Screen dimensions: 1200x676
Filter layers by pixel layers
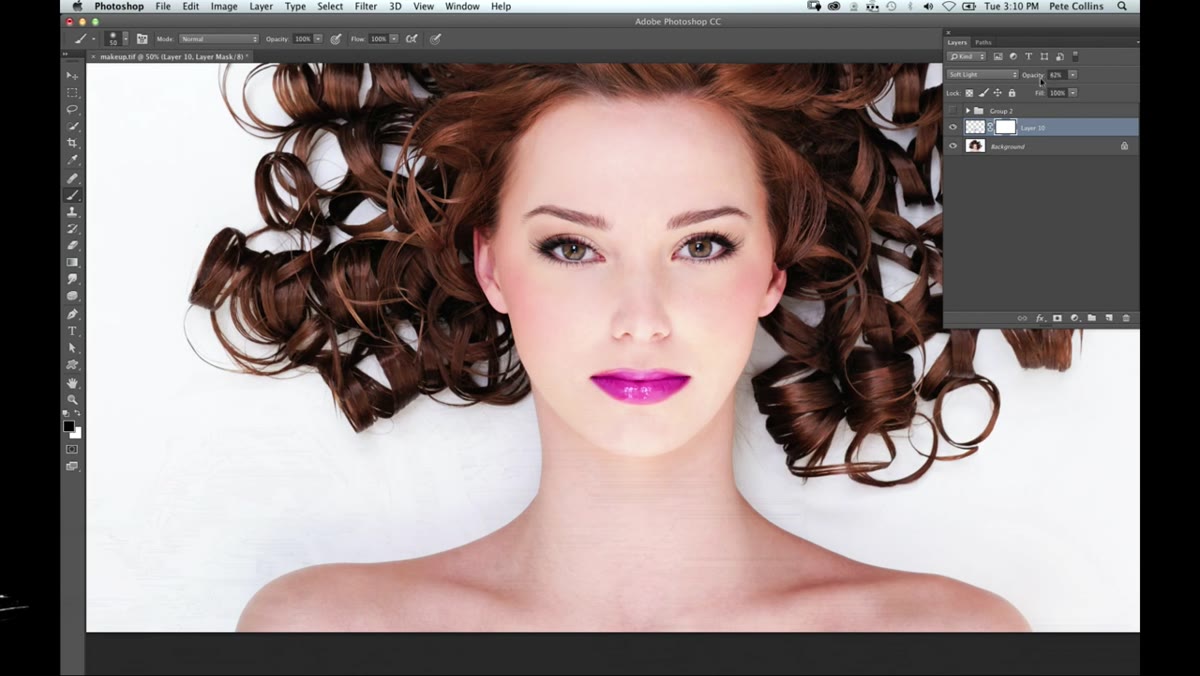pos(998,57)
